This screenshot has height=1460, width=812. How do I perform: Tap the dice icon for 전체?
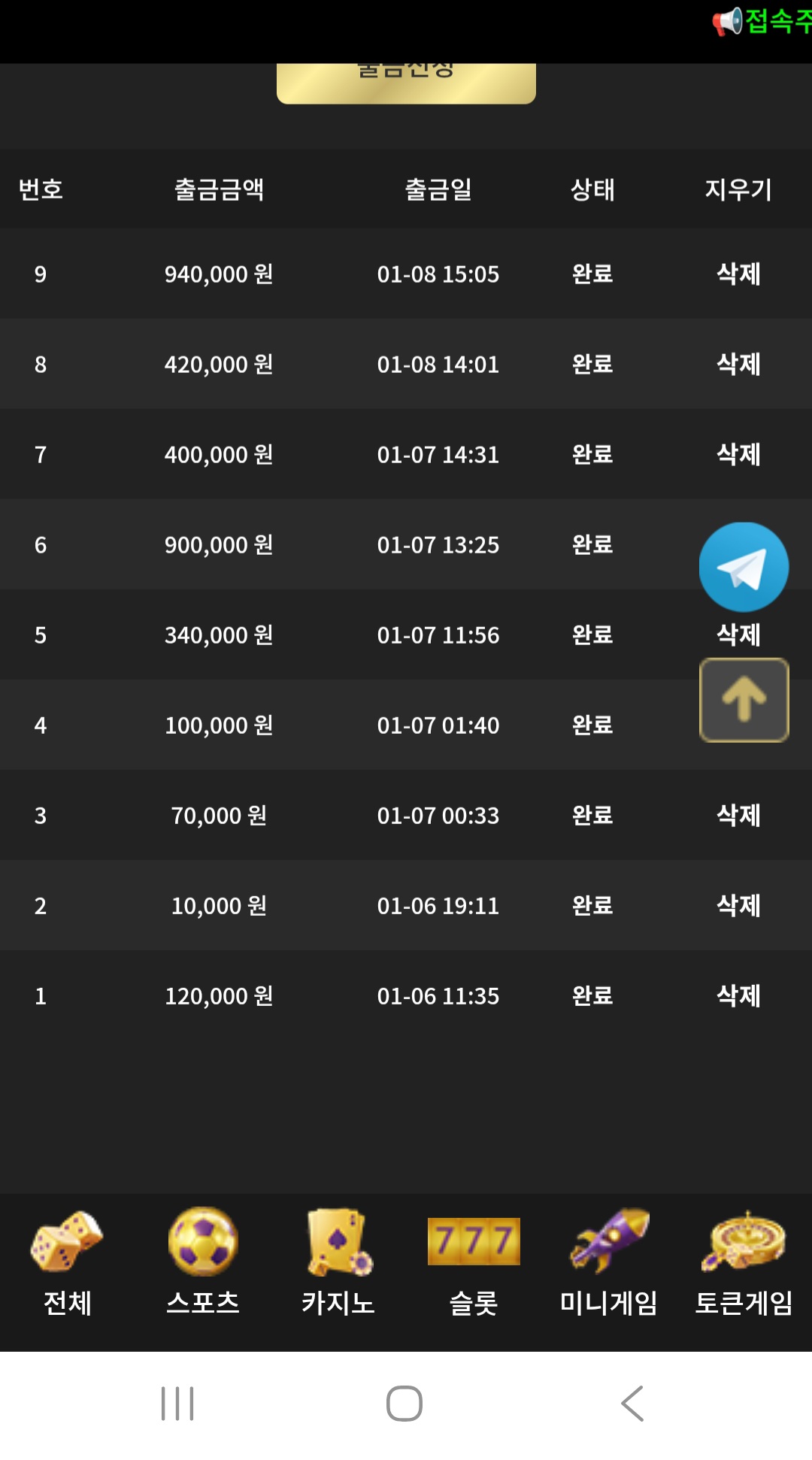[67, 1241]
